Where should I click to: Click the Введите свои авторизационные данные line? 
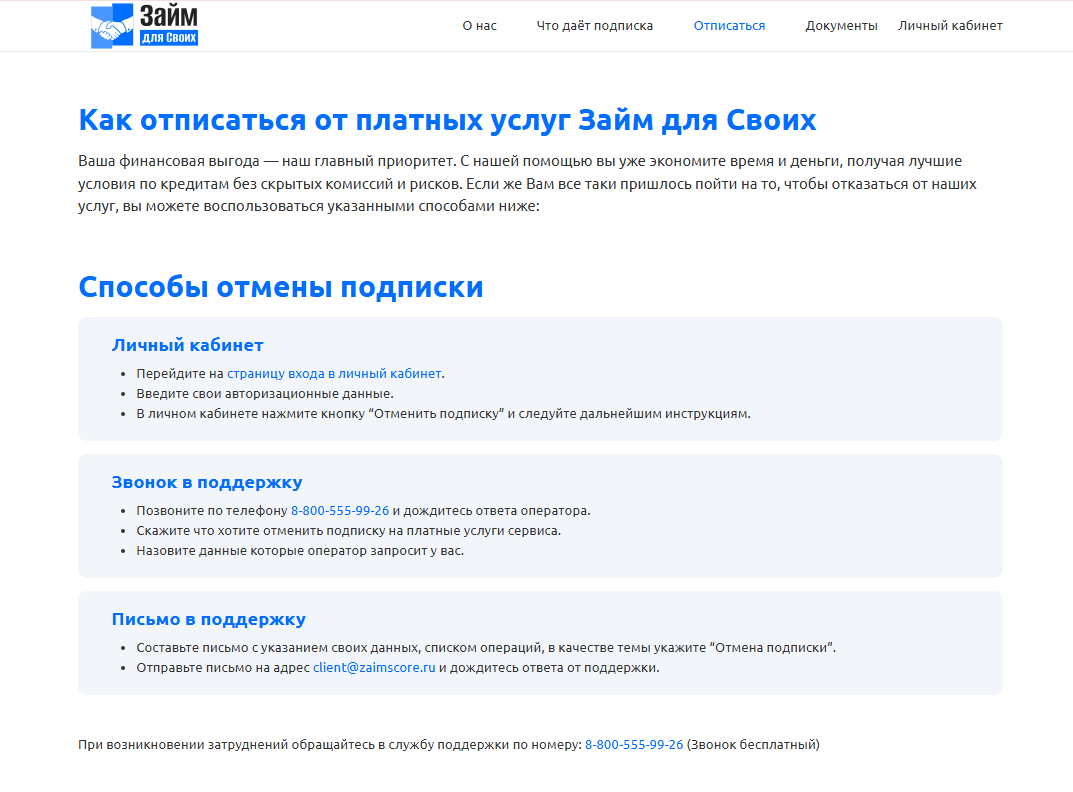pyautogui.click(x=265, y=394)
